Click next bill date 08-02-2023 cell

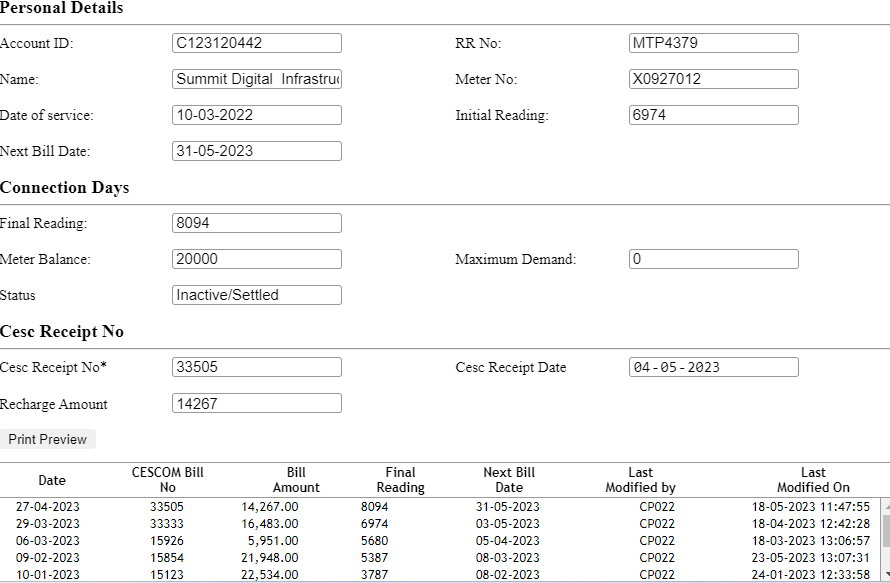[507, 574]
